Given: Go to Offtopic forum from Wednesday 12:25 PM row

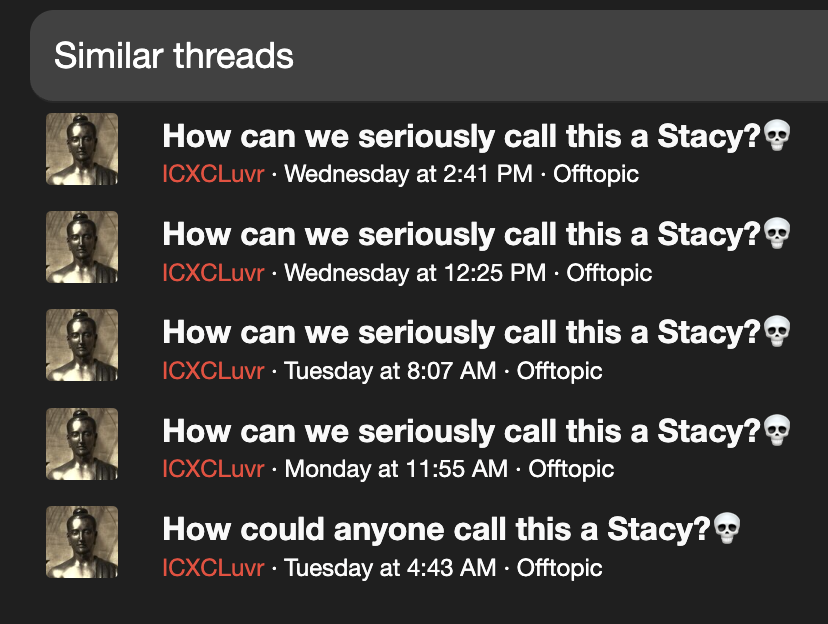Looking at the screenshot, I should [x=609, y=272].
